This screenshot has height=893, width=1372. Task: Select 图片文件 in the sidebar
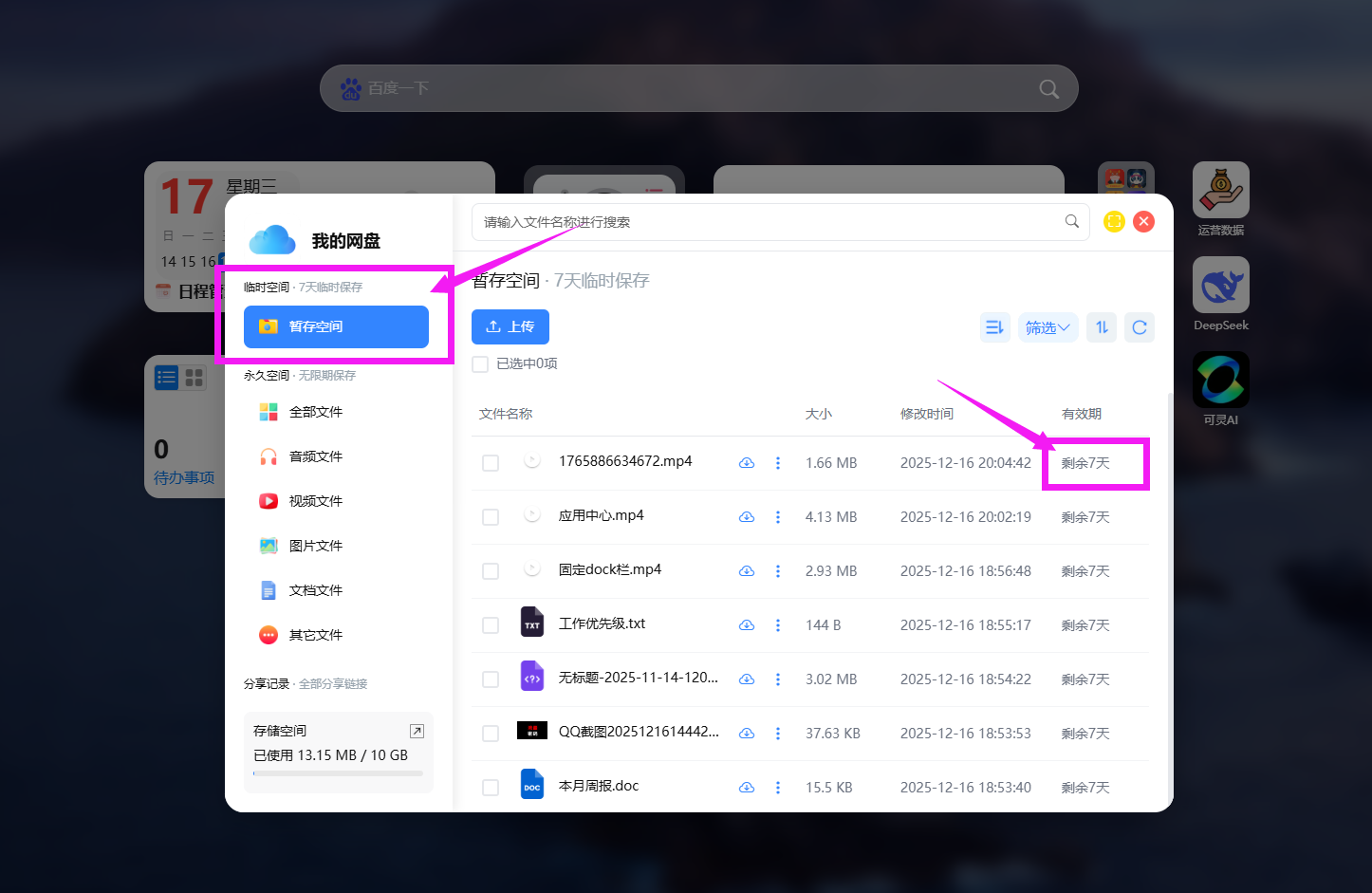point(315,546)
